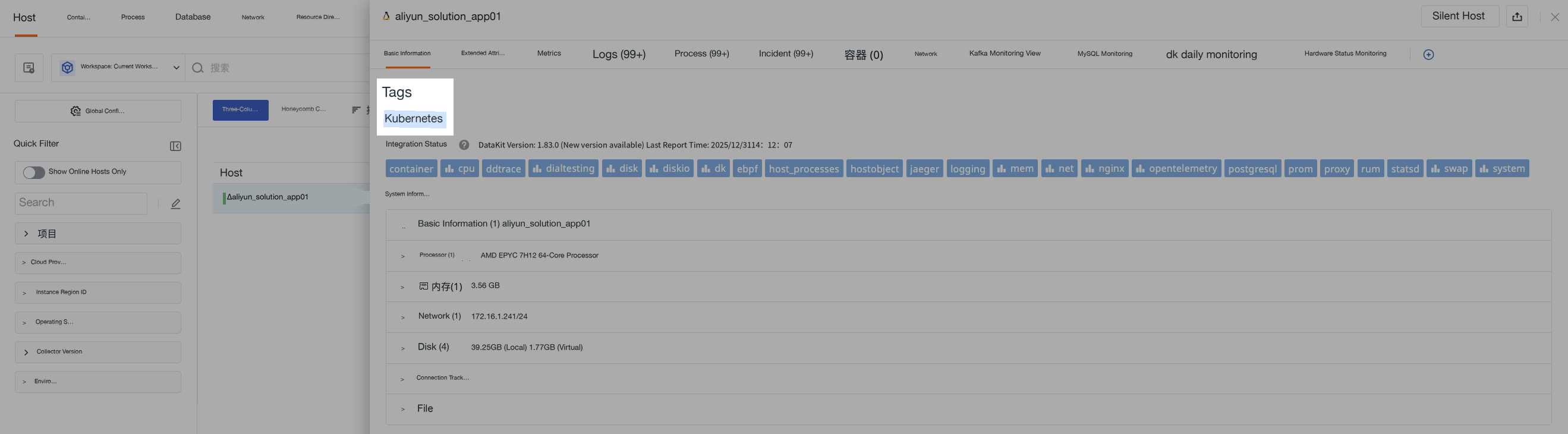The image size is (1568, 434).
Task: Click the Silent Host button
Action: pos(1459,17)
